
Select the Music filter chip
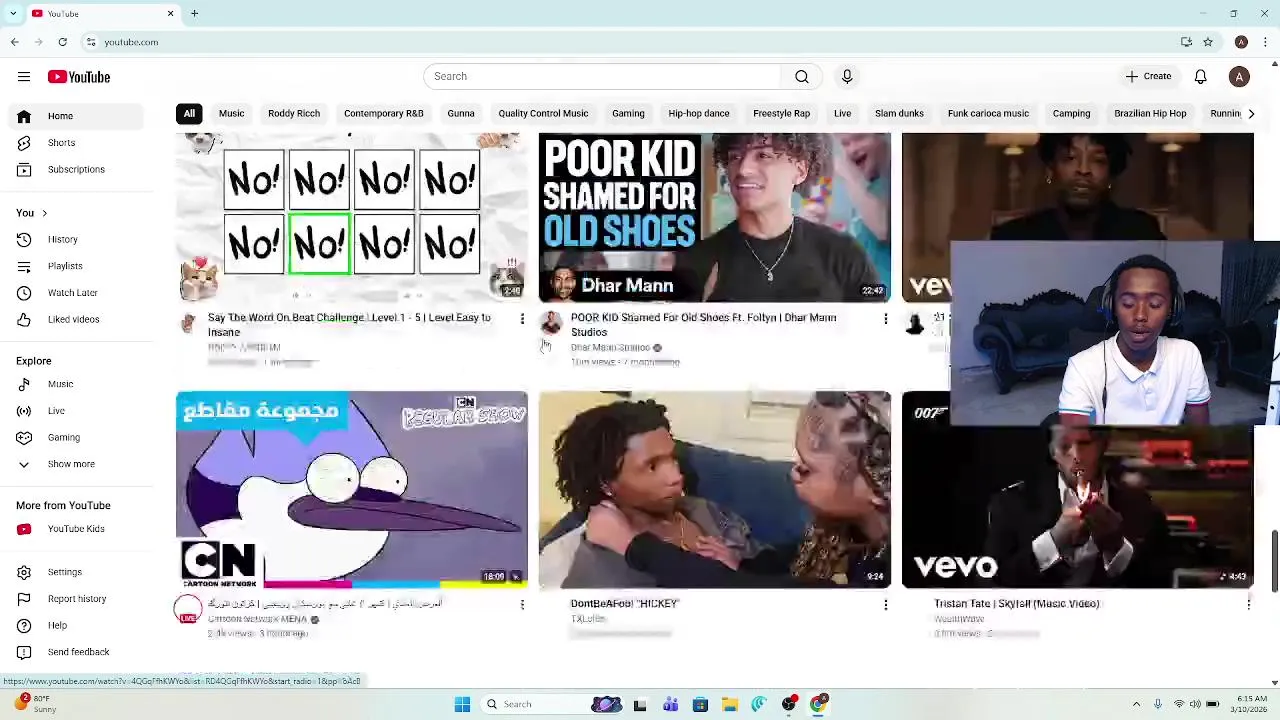point(231,113)
